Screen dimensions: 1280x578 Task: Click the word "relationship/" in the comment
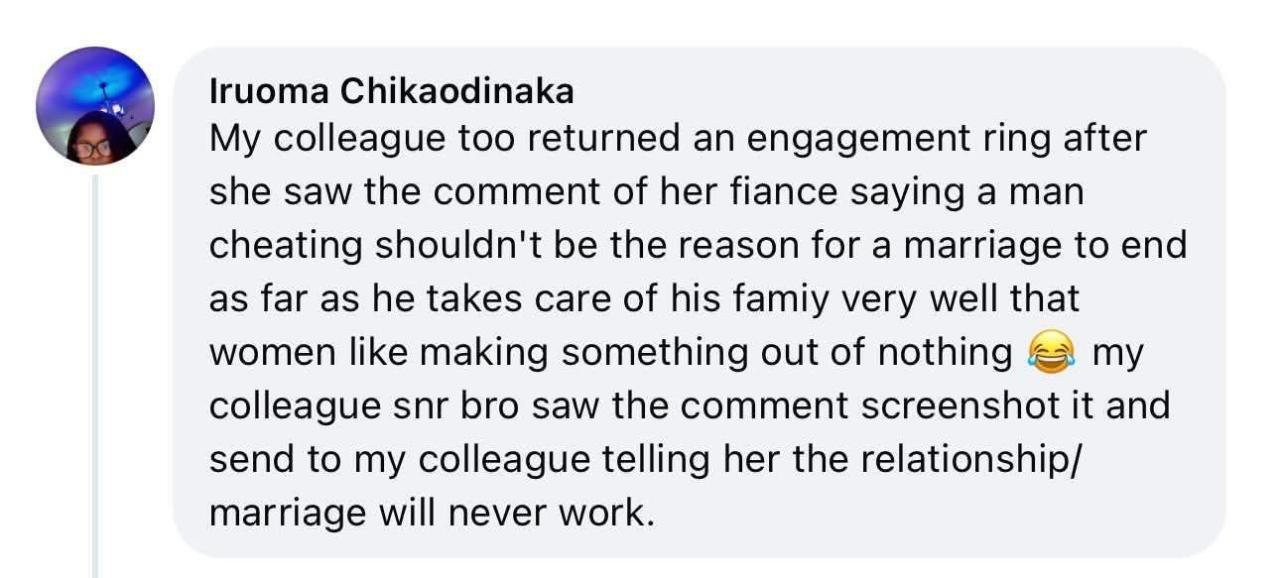[1039, 462]
